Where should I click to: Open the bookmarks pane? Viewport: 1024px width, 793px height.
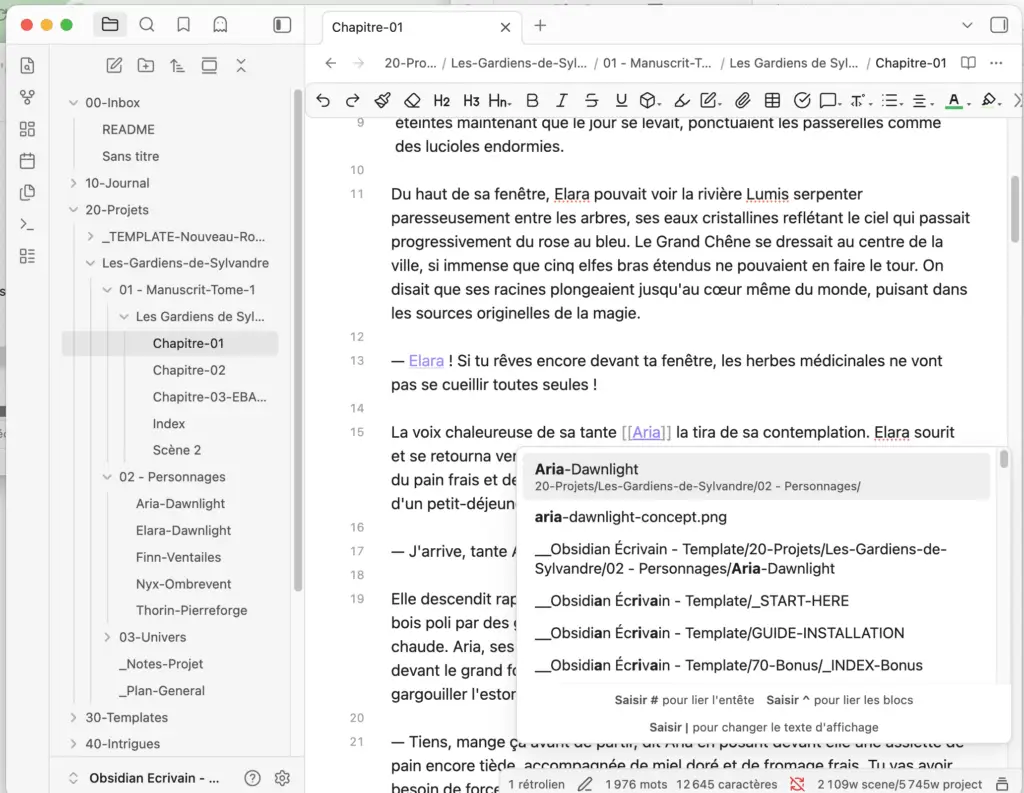tap(183, 25)
